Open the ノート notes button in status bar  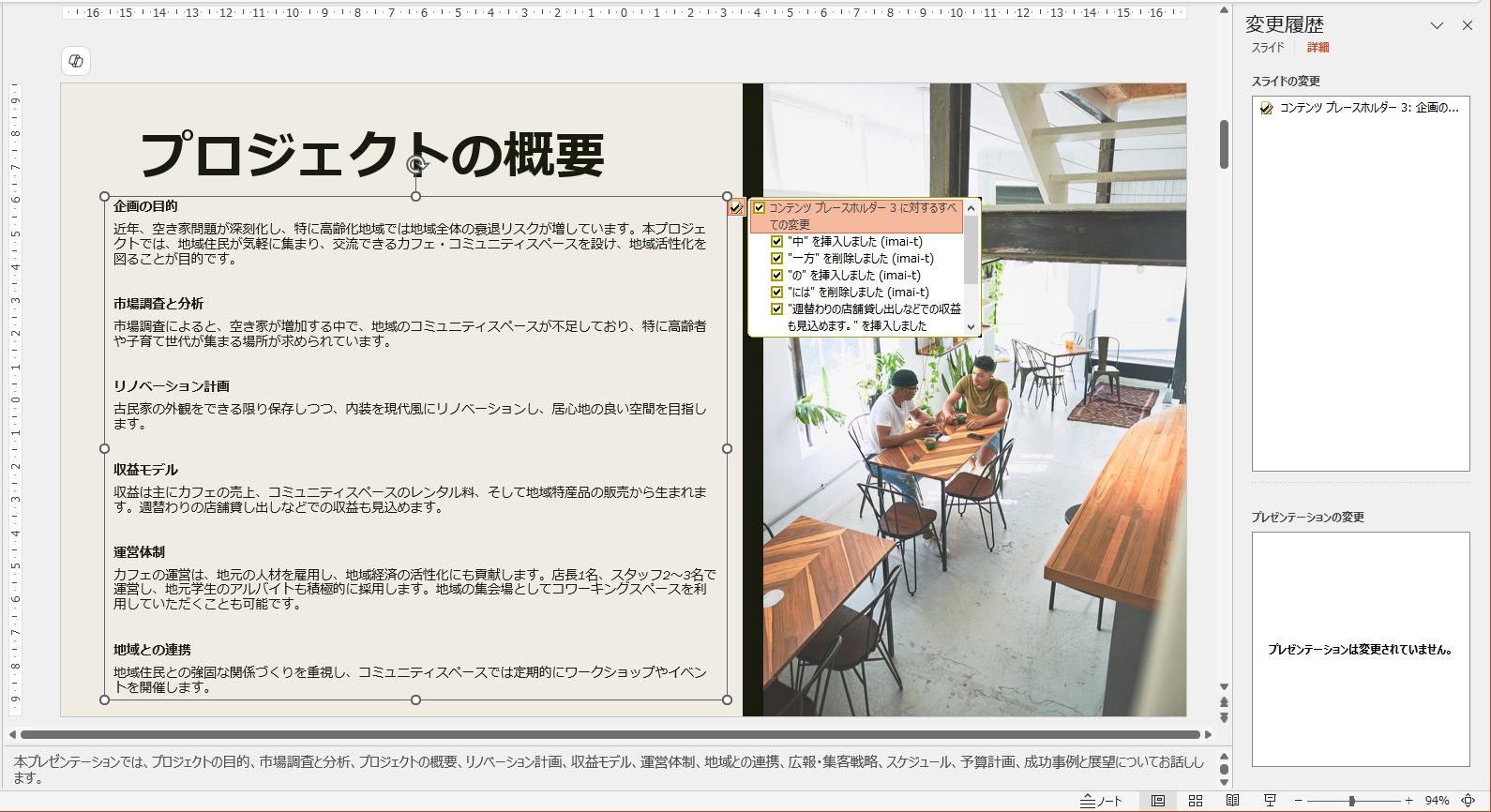pyautogui.click(x=1102, y=801)
